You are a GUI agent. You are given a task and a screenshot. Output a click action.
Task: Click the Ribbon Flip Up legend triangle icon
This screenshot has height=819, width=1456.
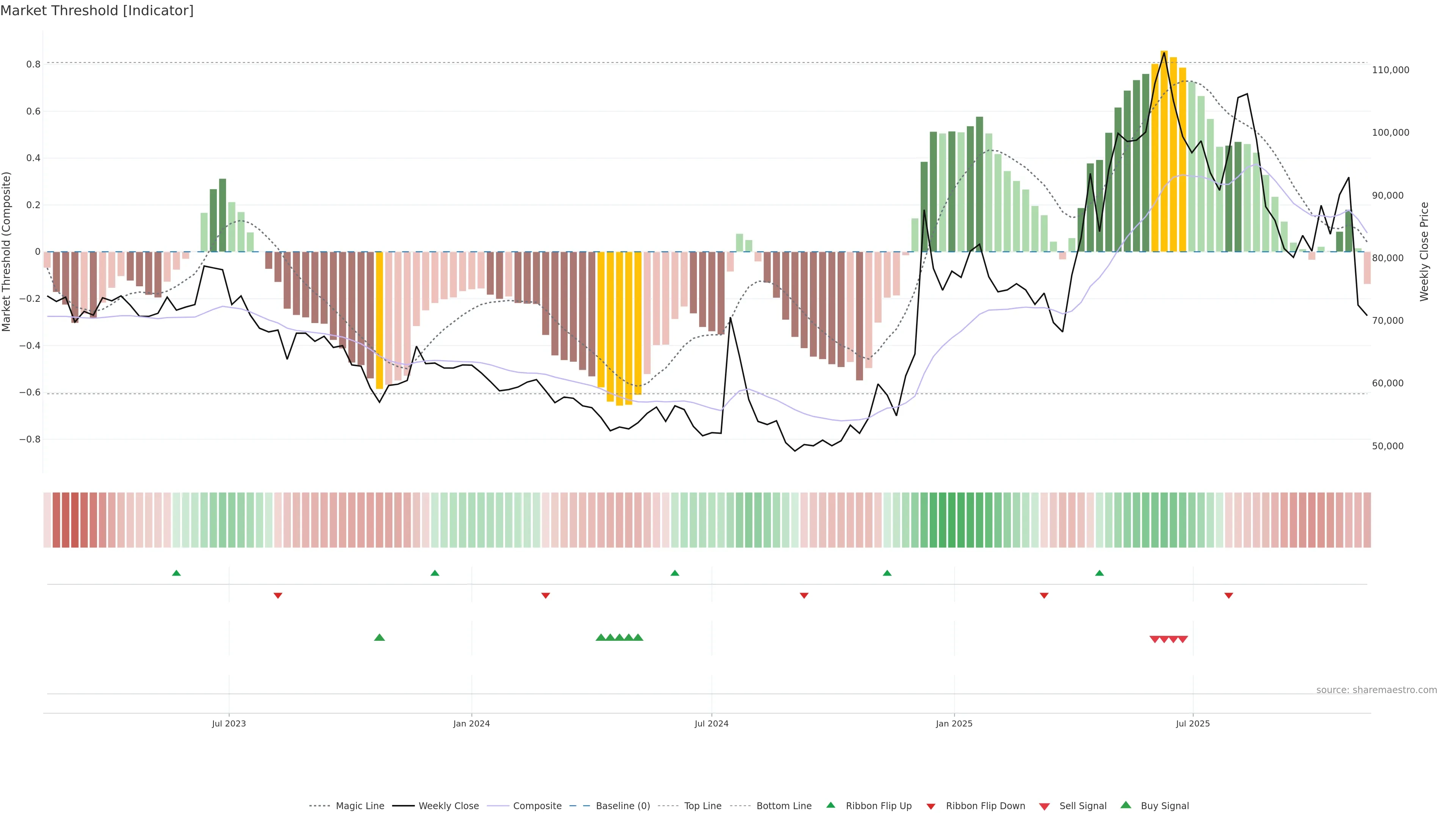coord(830,805)
